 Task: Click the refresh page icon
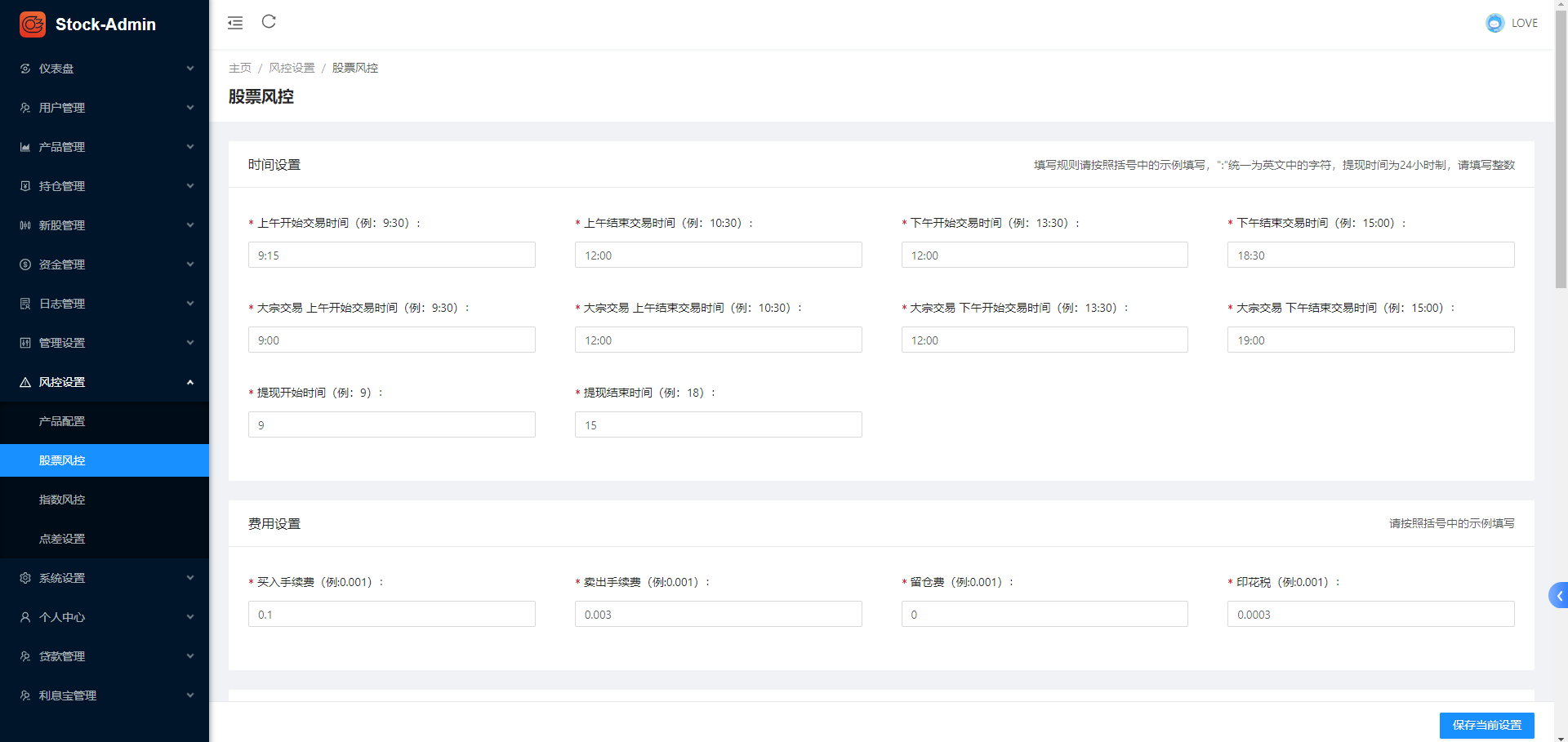tap(269, 22)
